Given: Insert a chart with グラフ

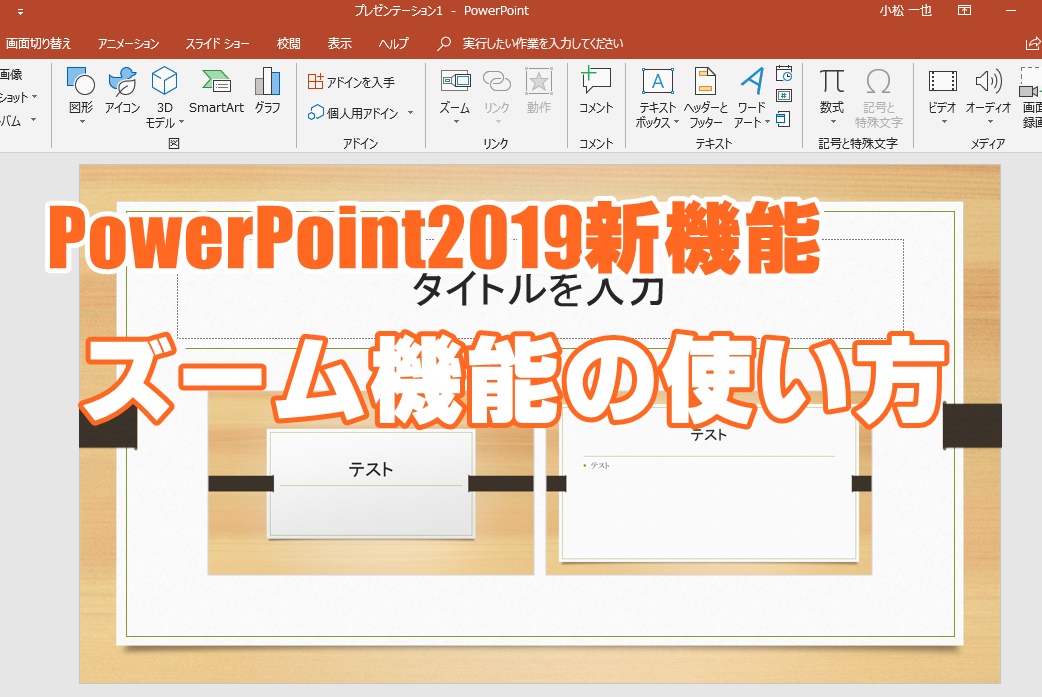Looking at the screenshot, I should click(x=267, y=91).
